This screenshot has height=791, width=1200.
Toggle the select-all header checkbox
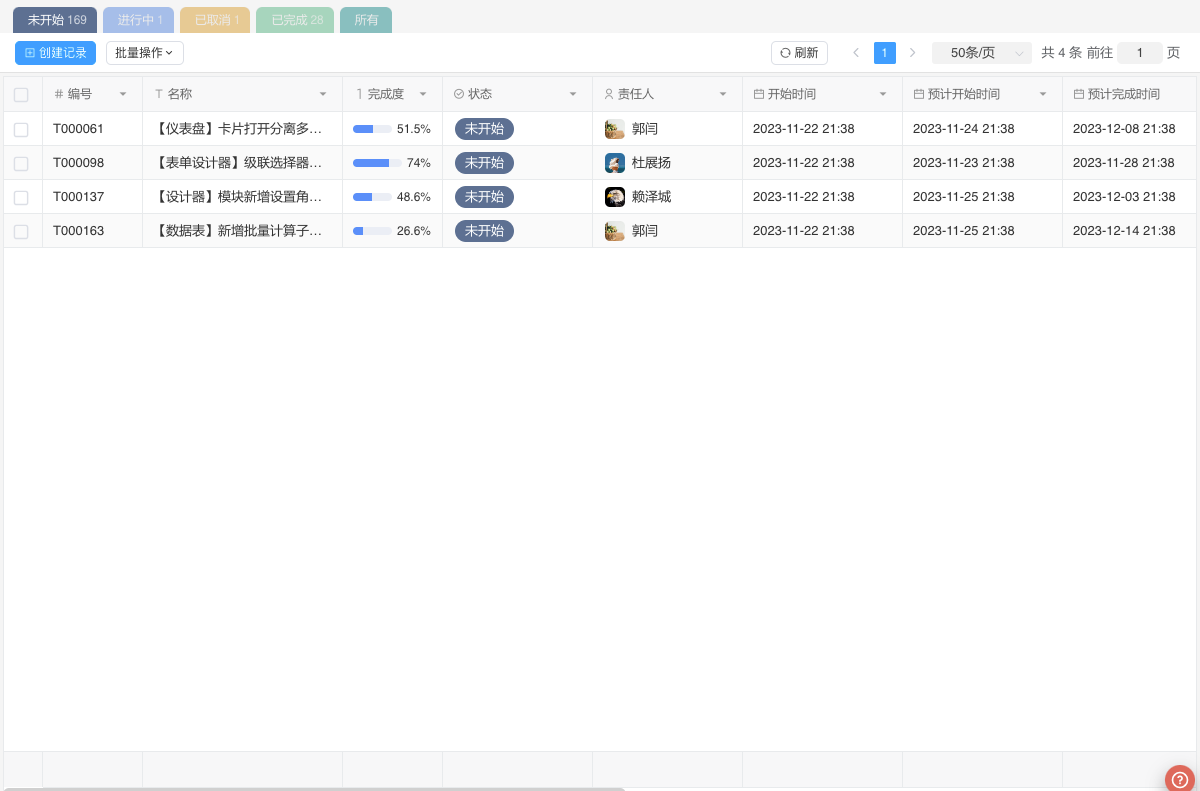pos(21,95)
